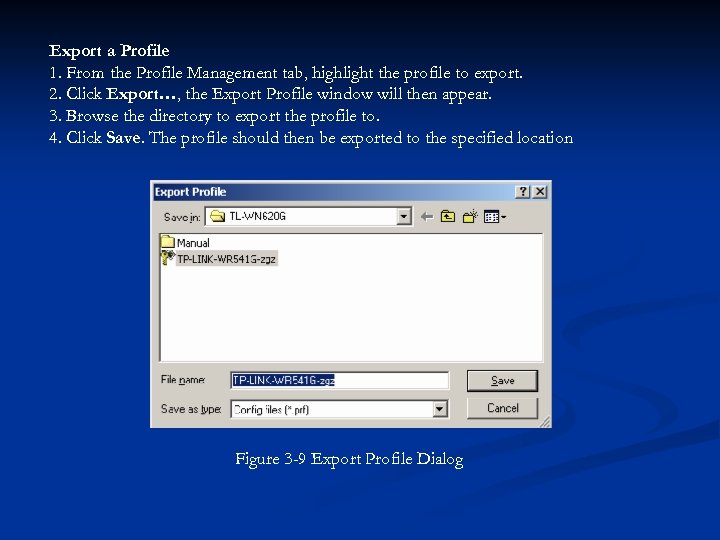Image resolution: width=720 pixels, height=540 pixels.
Task: Click the Export a Profile heading
Action: (x=109, y=51)
